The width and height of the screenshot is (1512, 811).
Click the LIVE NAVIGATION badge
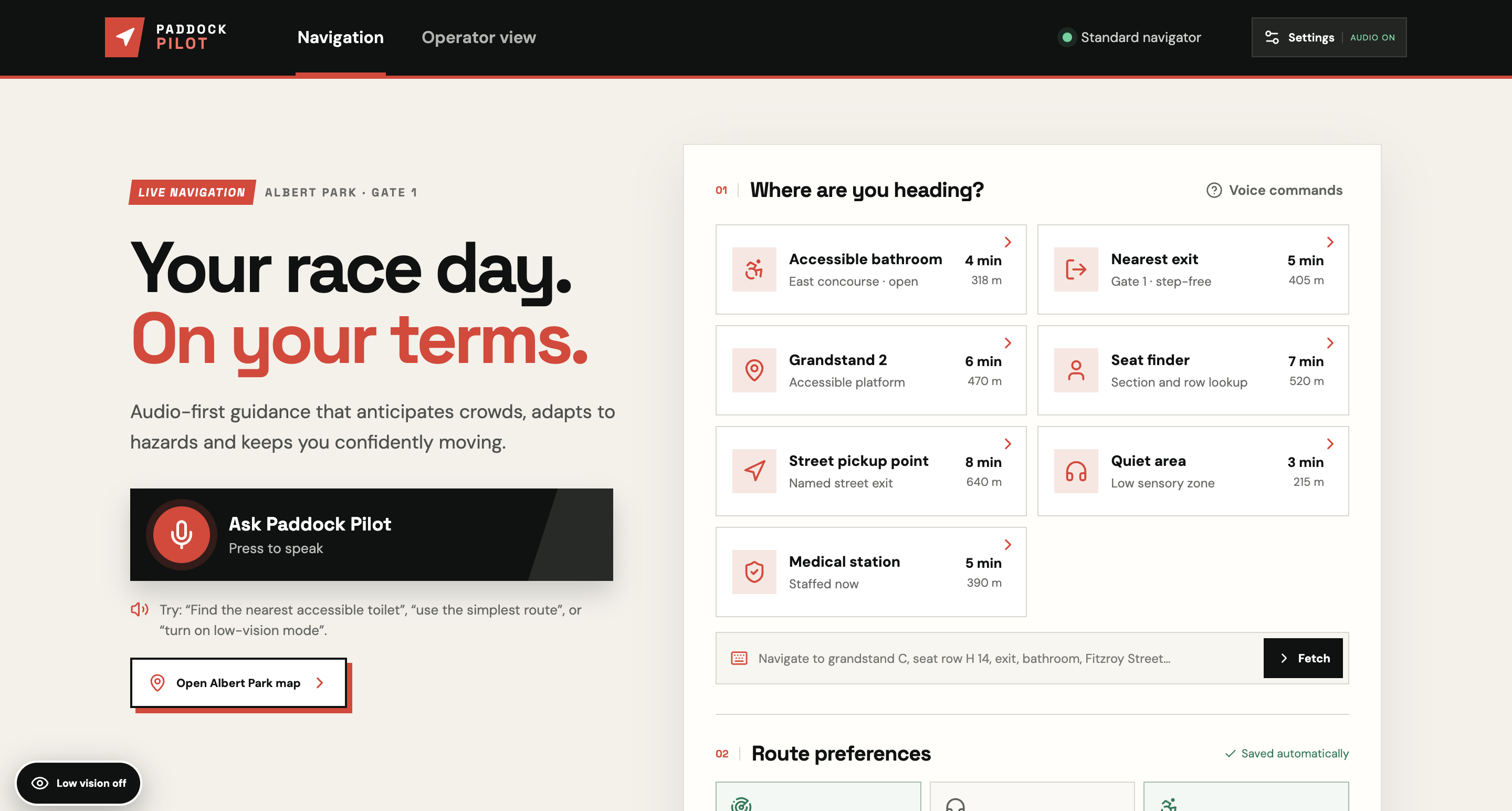(x=192, y=192)
